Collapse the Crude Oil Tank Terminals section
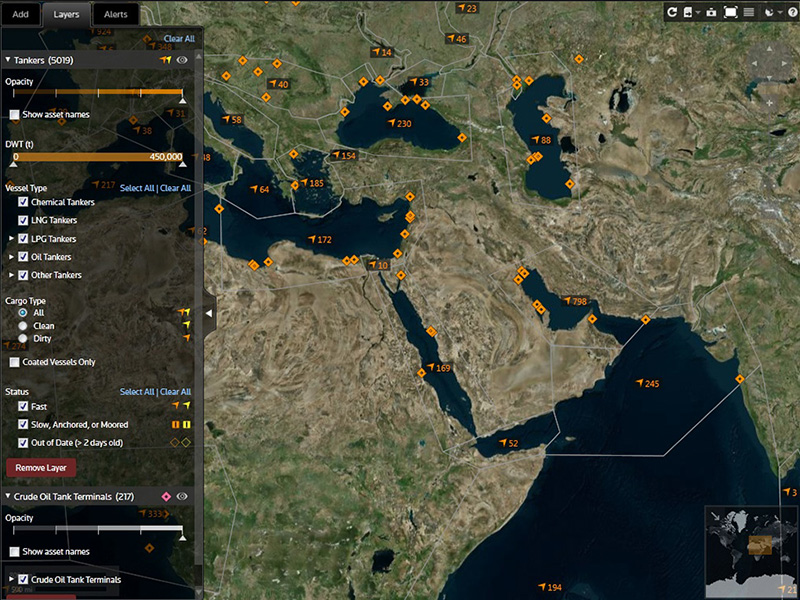Image resolution: width=800 pixels, height=600 pixels. pos(10,495)
